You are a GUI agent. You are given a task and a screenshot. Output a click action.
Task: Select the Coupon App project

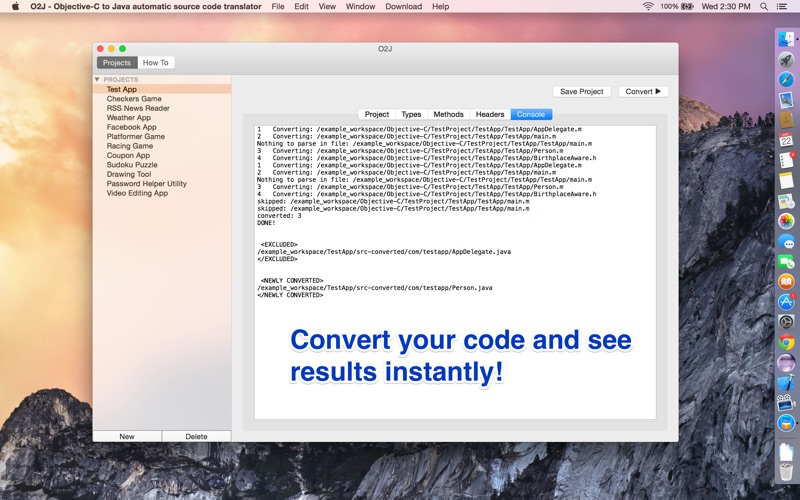click(x=162, y=155)
